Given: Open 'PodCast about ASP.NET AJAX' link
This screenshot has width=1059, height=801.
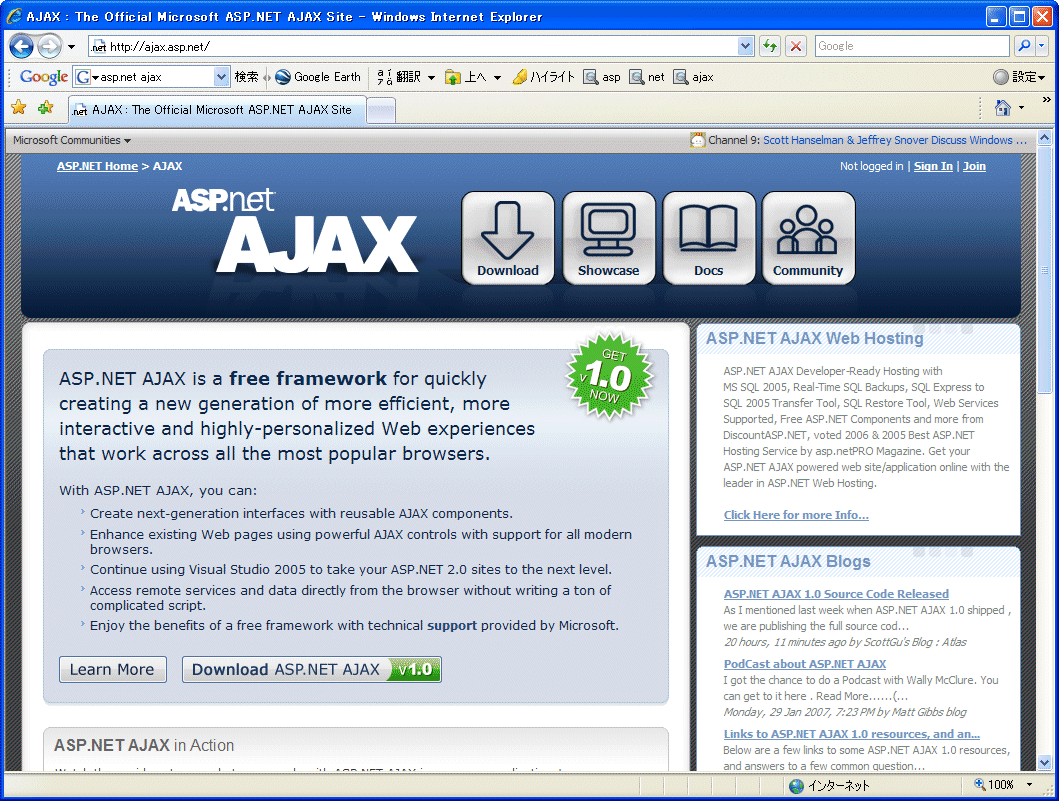Looking at the screenshot, I should tap(805, 664).
